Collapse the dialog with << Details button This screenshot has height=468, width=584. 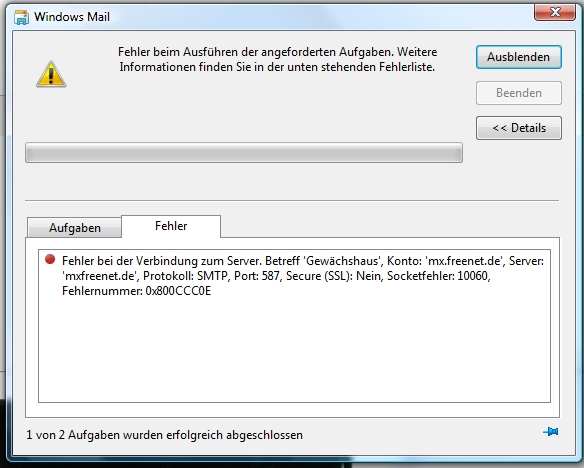tap(519, 128)
